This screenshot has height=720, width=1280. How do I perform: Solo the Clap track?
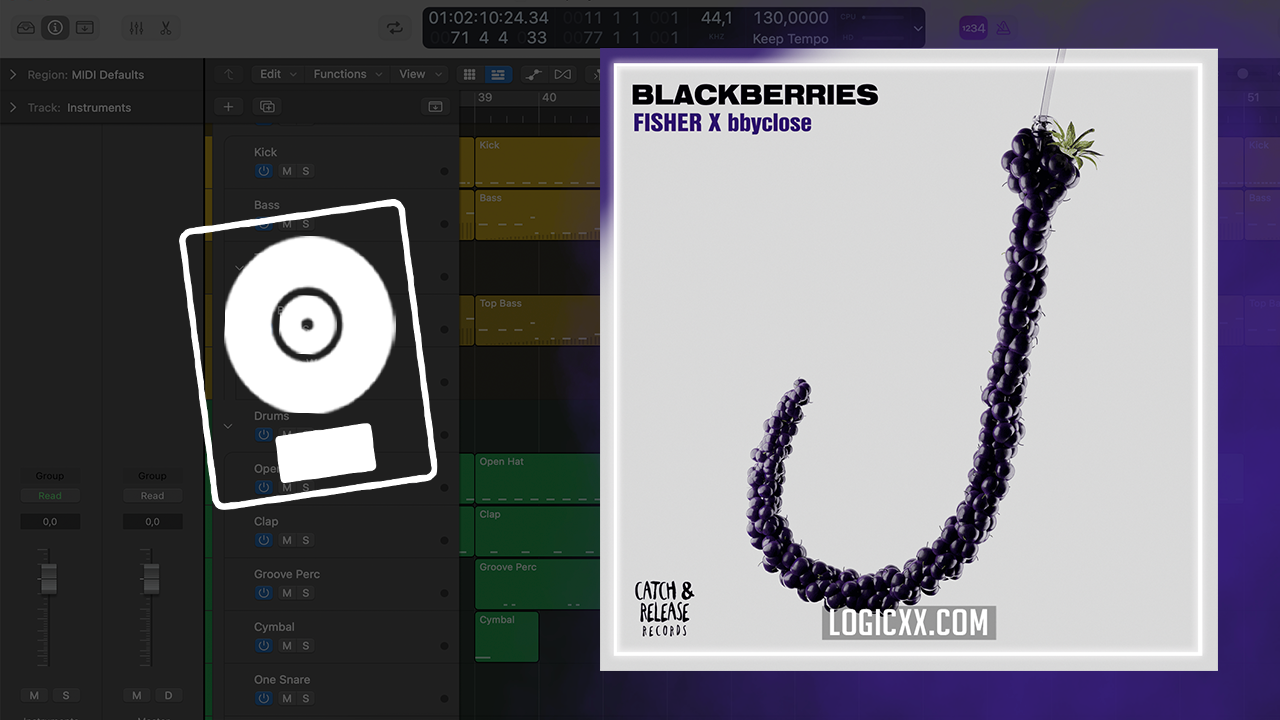tap(306, 540)
